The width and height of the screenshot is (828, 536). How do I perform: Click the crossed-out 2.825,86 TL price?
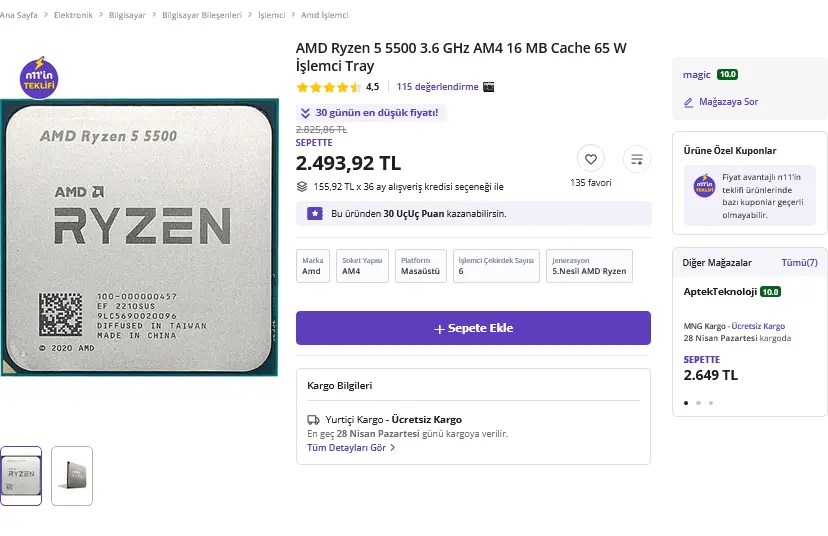321,129
